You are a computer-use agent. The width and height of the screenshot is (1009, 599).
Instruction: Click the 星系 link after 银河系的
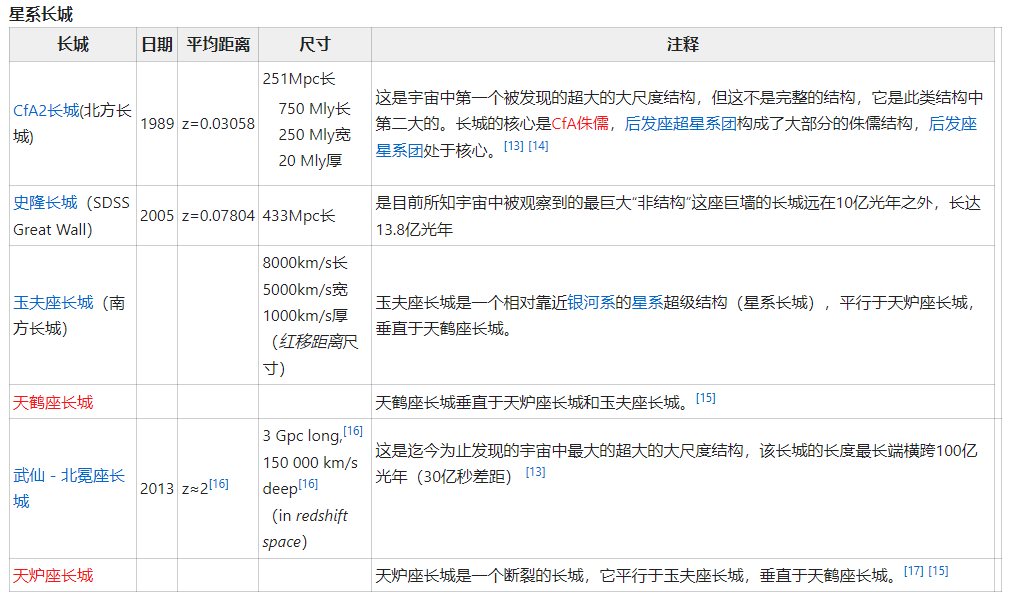(x=647, y=302)
